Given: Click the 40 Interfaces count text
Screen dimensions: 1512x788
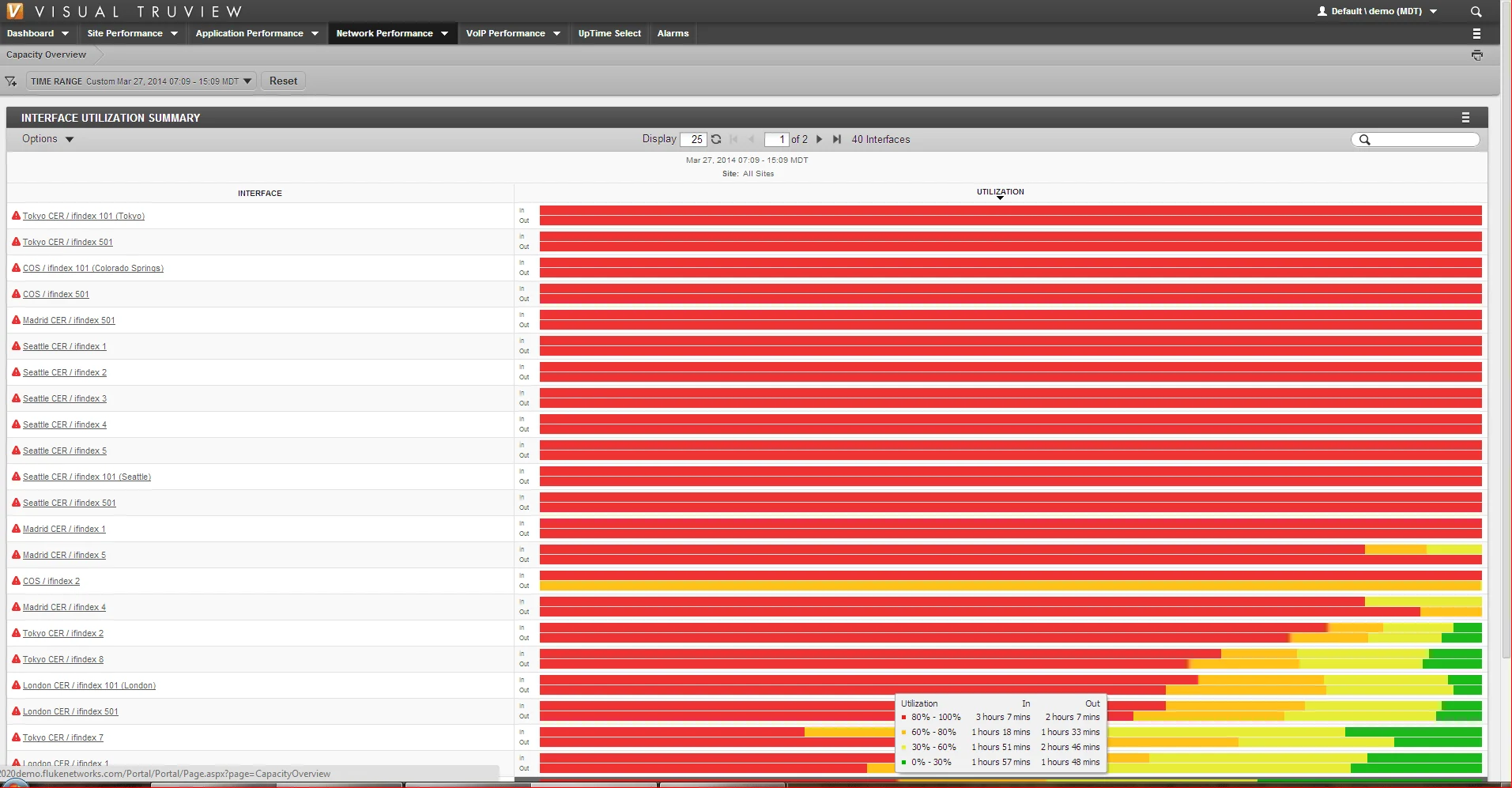Looking at the screenshot, I should click(x=880, y=139).
